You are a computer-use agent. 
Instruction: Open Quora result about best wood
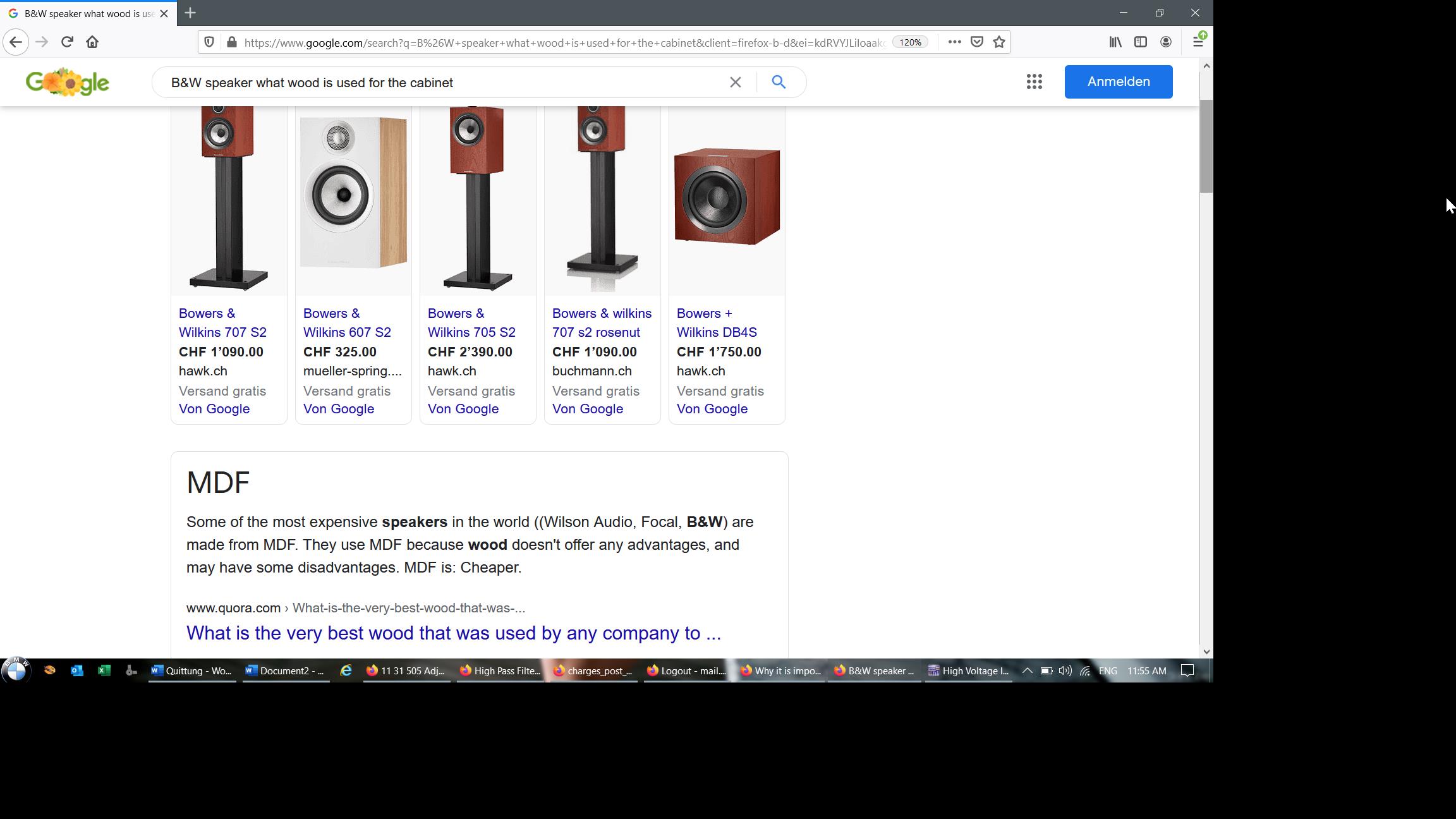coord(454,633)
